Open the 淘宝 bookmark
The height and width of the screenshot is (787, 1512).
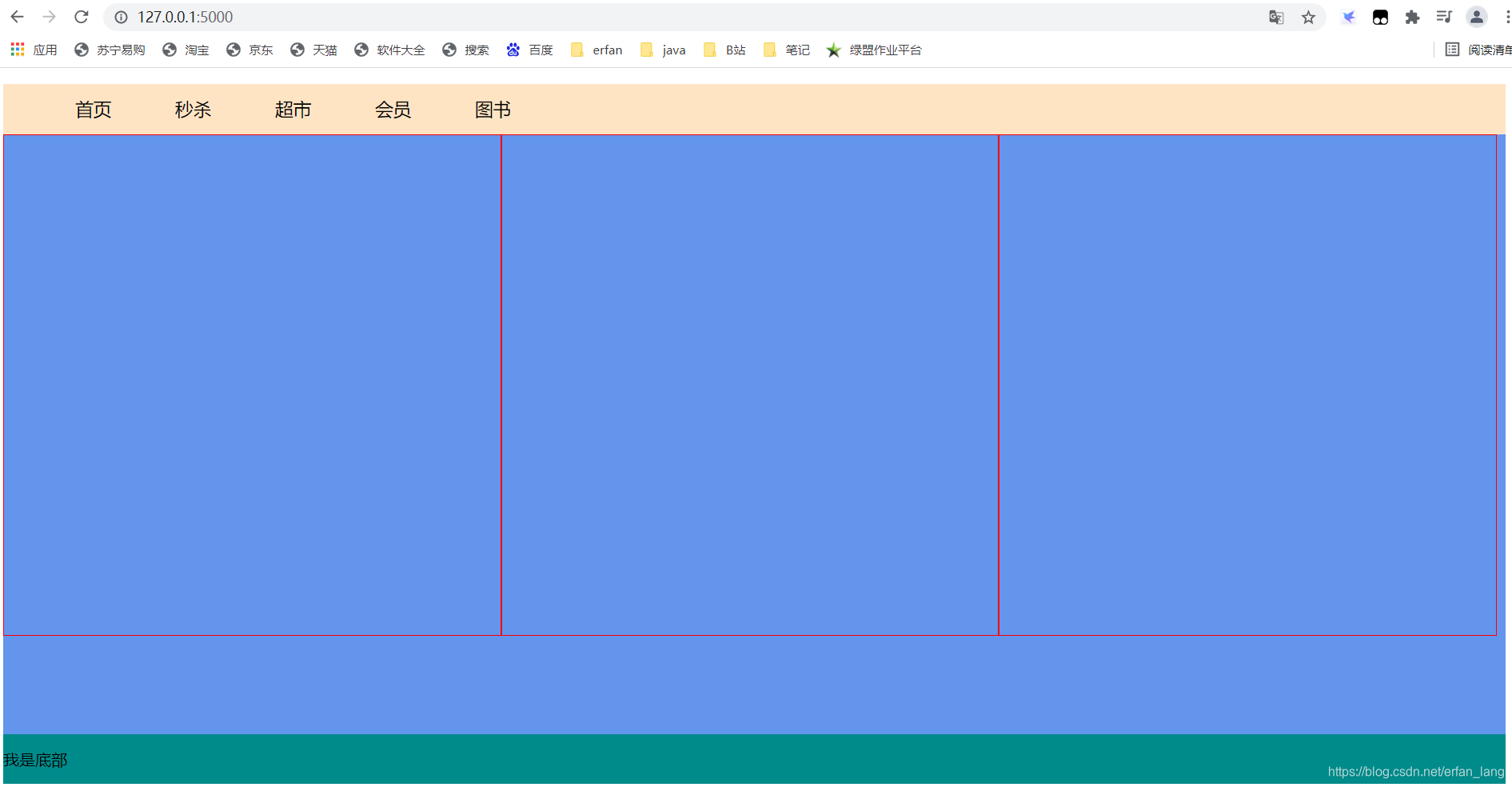(x=186, y=50)
